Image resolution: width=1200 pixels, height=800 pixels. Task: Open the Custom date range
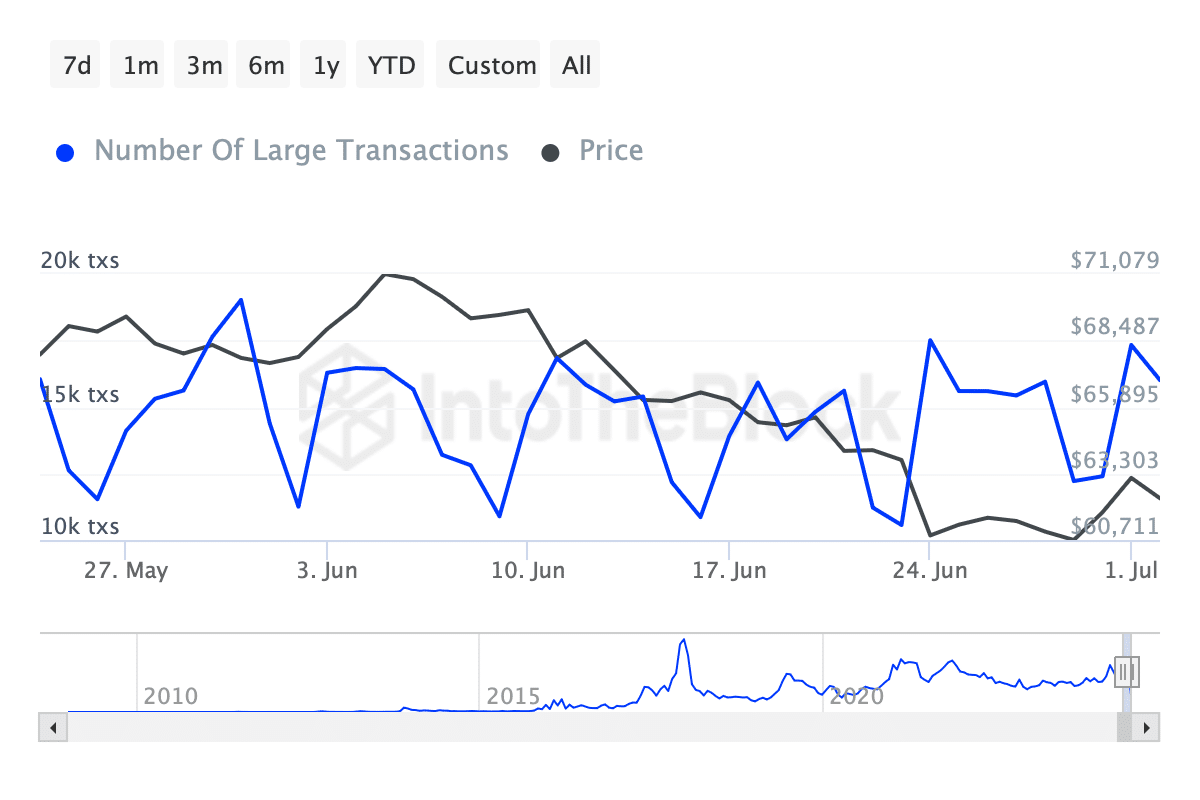[x=492, y=66]
